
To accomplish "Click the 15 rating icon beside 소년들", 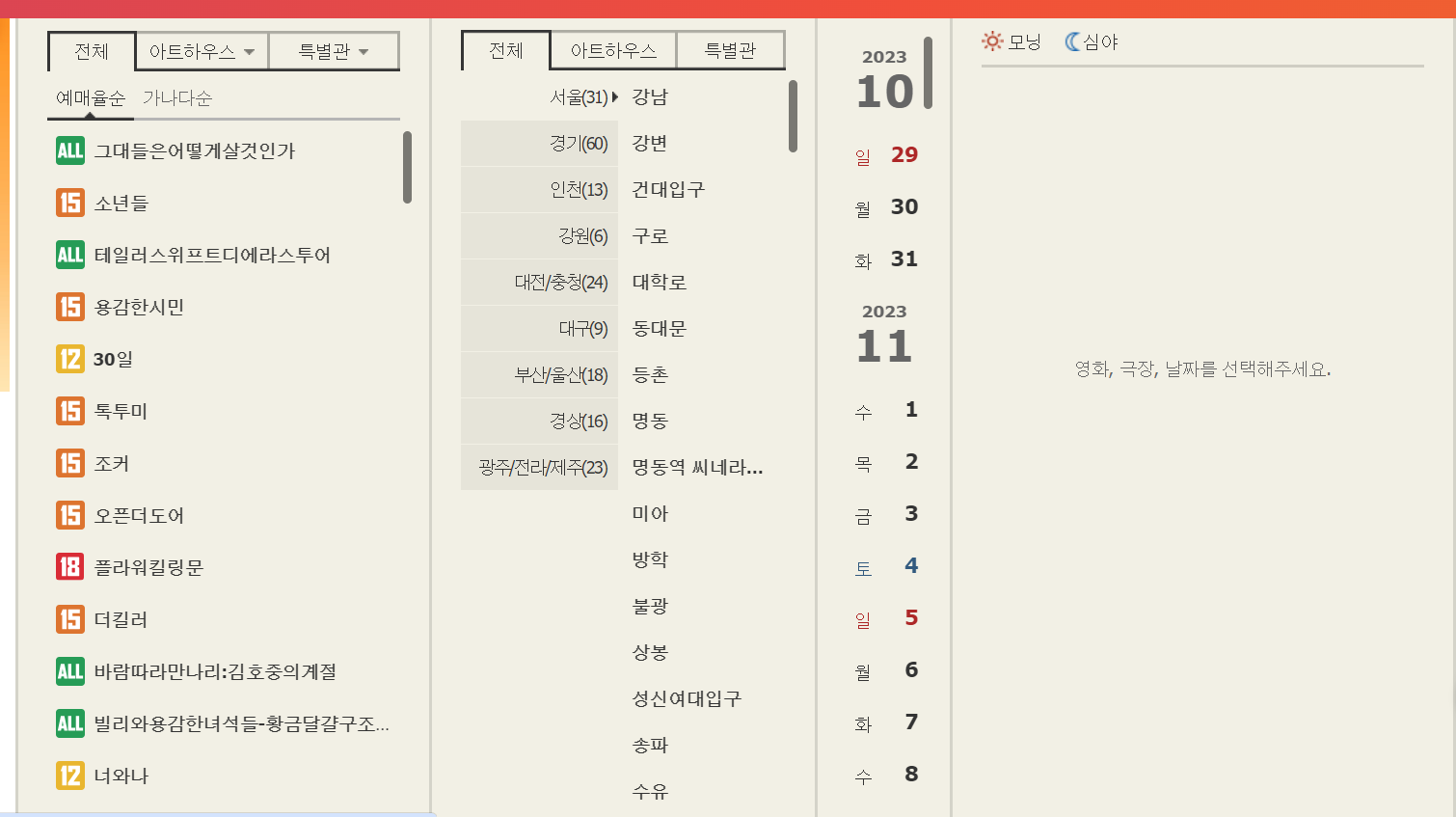I will pos(70,203).
